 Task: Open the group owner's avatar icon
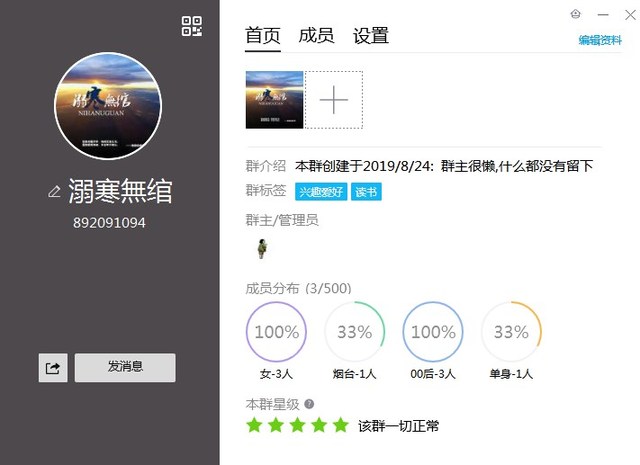click(262, 247)
